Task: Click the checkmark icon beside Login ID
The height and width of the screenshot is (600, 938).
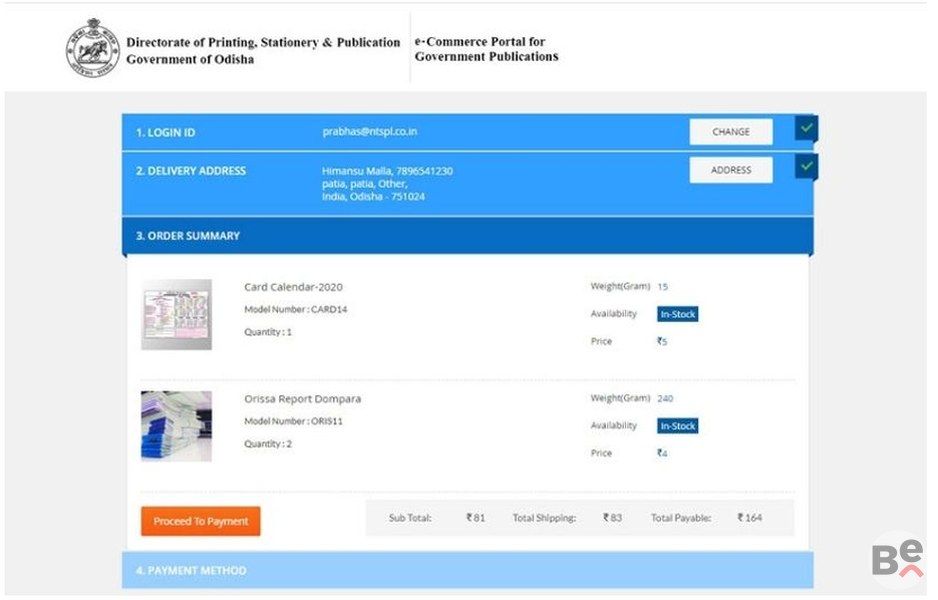Action: (x=806, y=129)
